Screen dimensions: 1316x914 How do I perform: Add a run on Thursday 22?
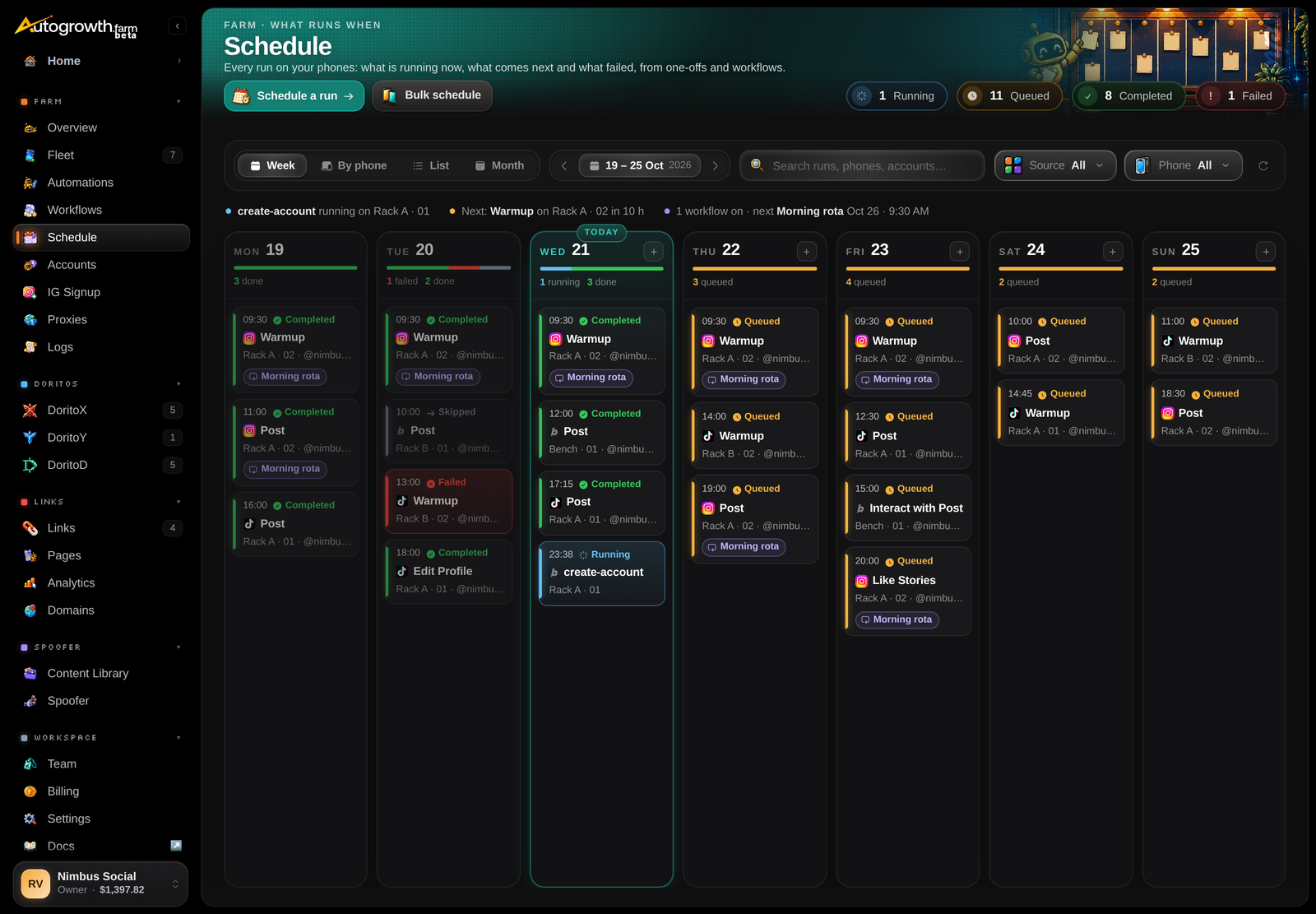(x=807, y=252)
